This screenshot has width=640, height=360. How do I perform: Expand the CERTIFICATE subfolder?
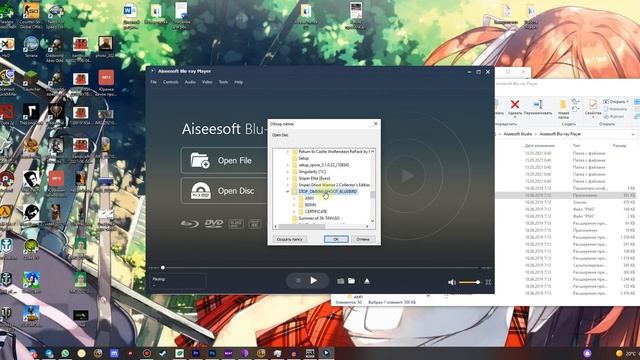tap(294, 211)
